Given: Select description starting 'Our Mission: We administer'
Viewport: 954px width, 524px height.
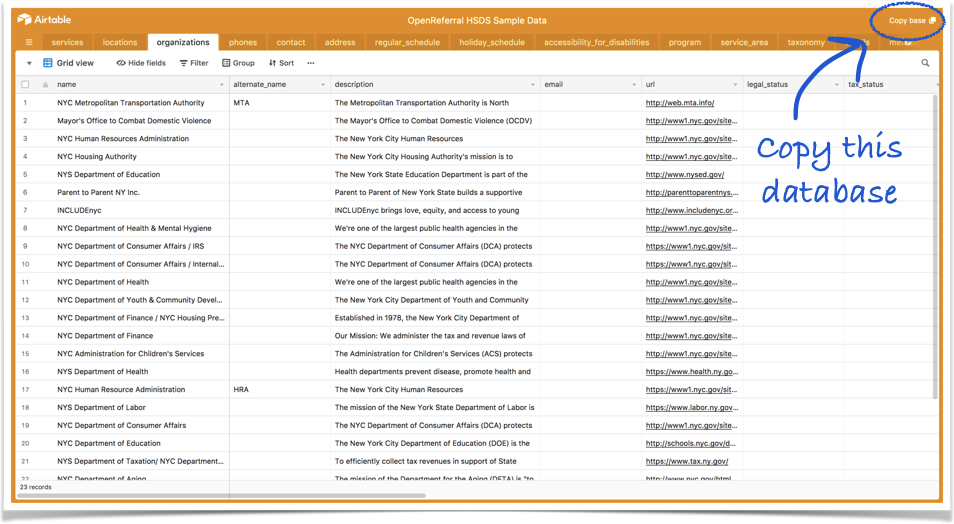Looking at the screenshot, I should 435,336.
